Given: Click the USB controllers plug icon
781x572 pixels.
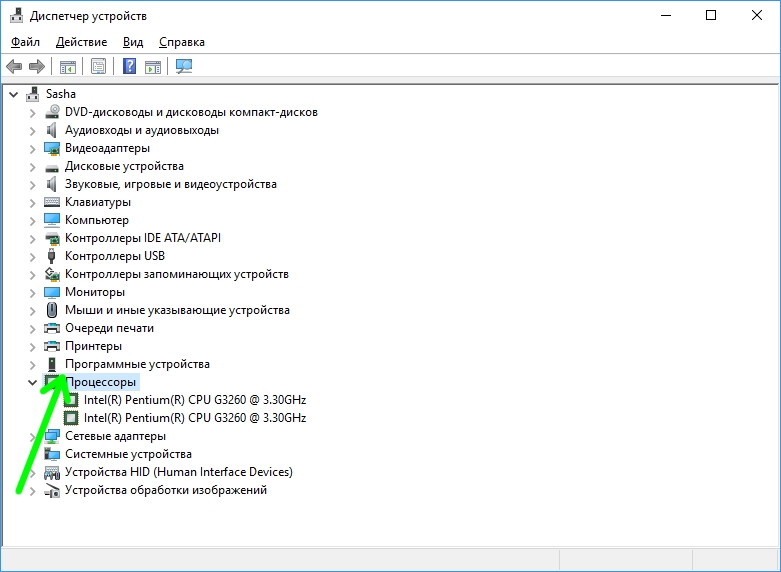Looking at the screenshot, I should pos(51,256).
